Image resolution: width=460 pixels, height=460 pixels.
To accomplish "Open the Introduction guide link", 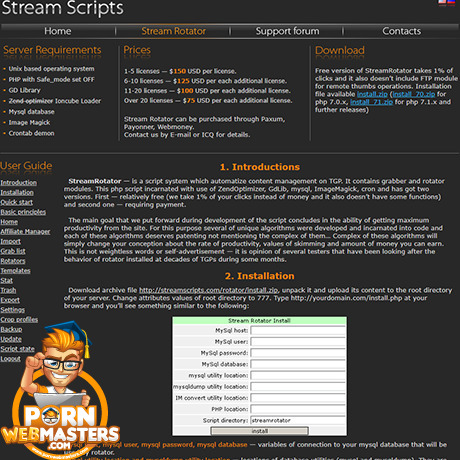I will pos(19,183).
